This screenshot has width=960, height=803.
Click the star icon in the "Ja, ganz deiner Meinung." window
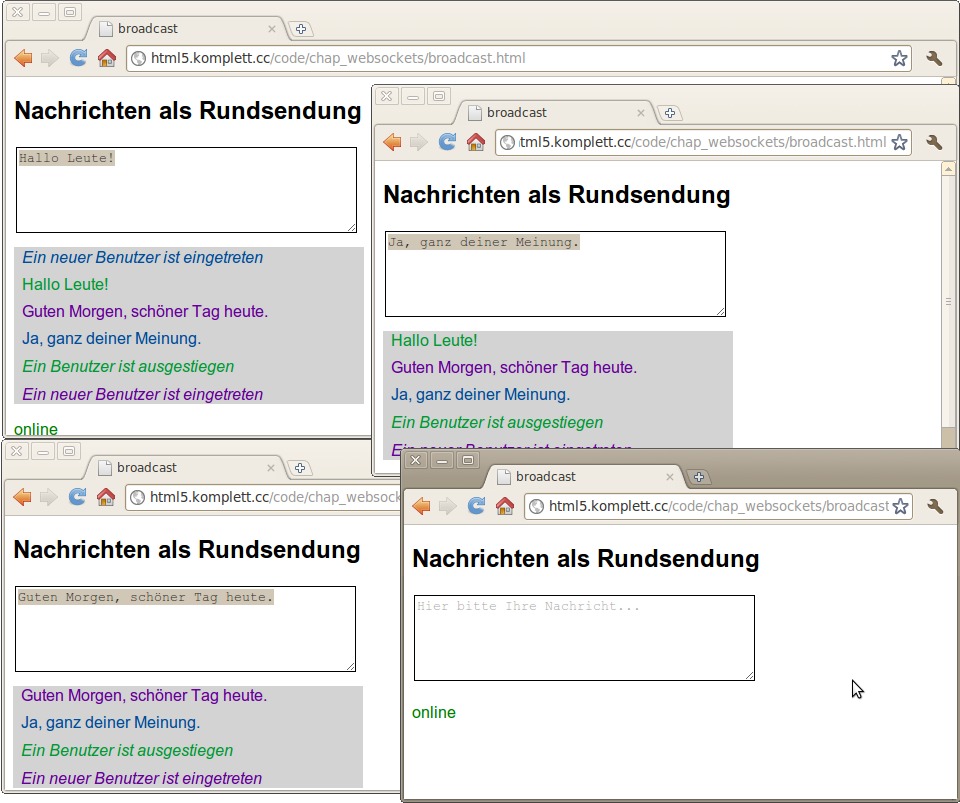900,142
